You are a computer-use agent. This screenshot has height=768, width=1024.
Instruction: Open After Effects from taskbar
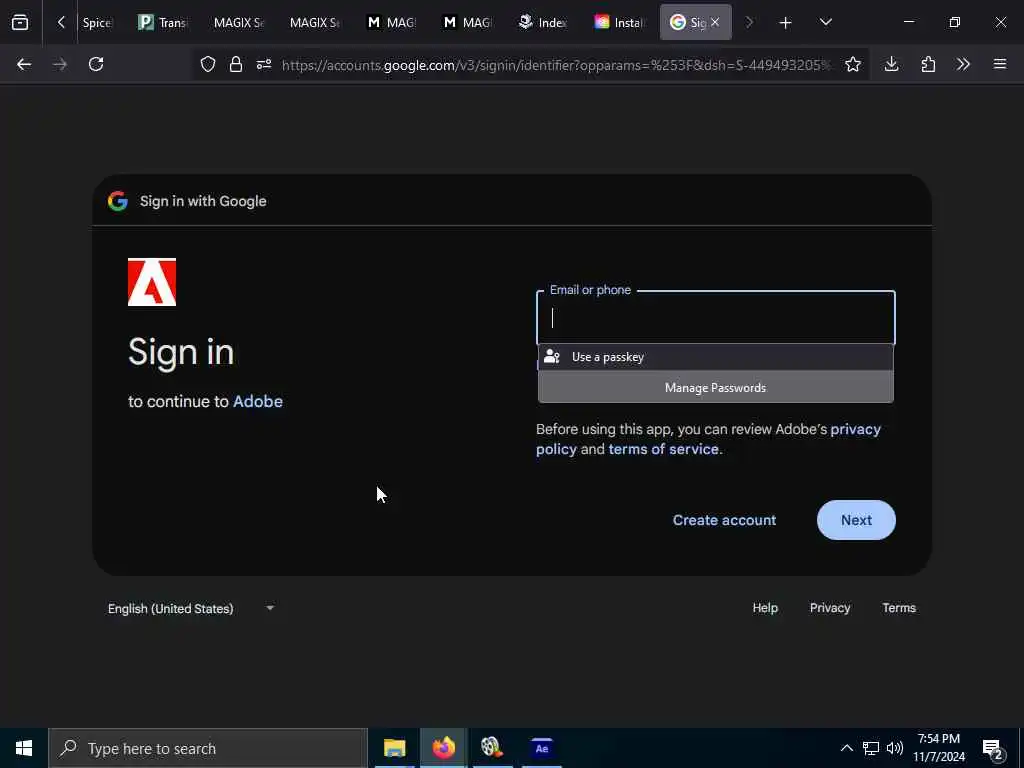(542, 748)
